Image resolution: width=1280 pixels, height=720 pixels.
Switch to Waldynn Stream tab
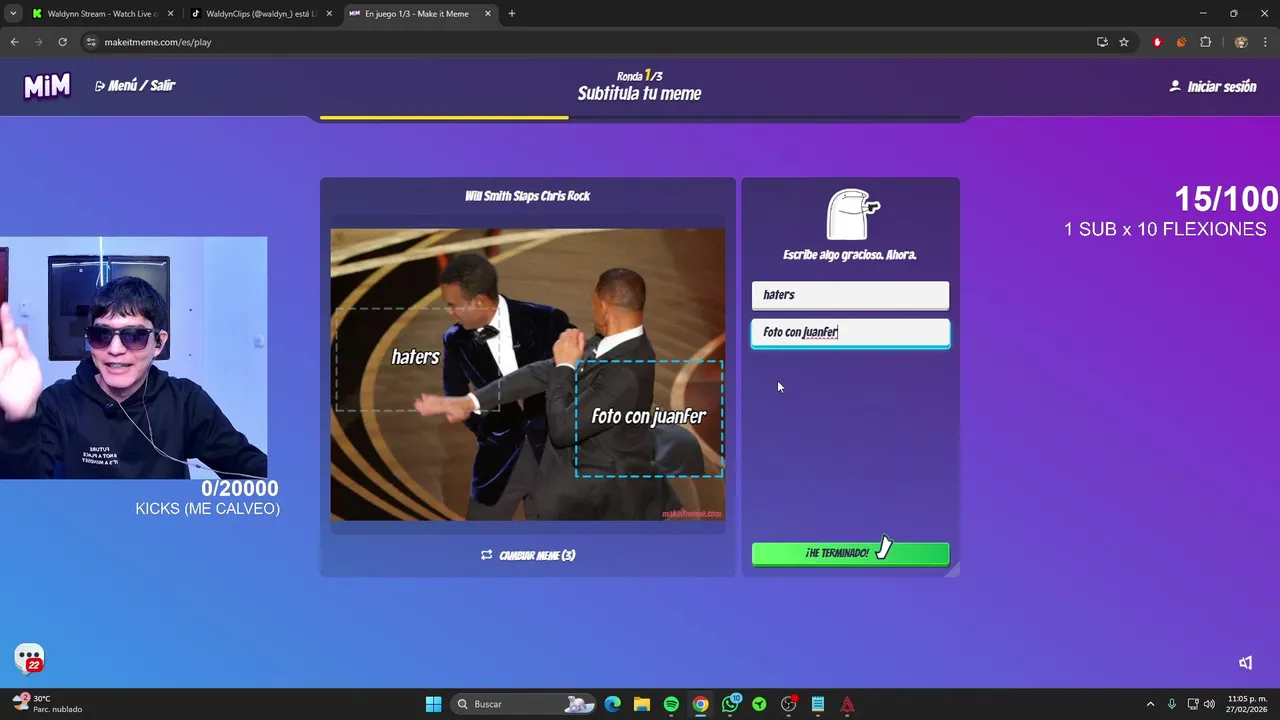click(100, 14)
